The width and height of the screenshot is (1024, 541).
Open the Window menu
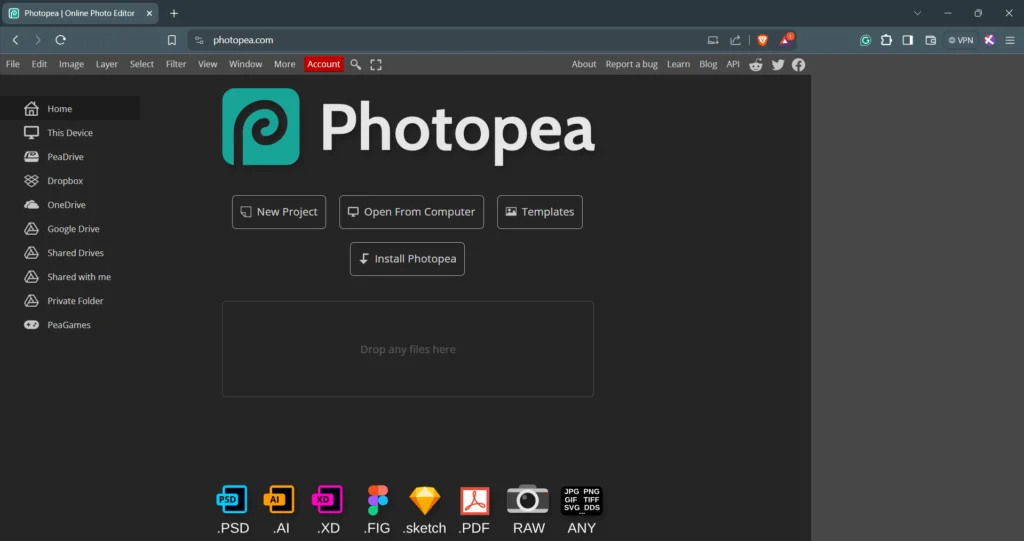pyautogui.click(x=246, y=64)
